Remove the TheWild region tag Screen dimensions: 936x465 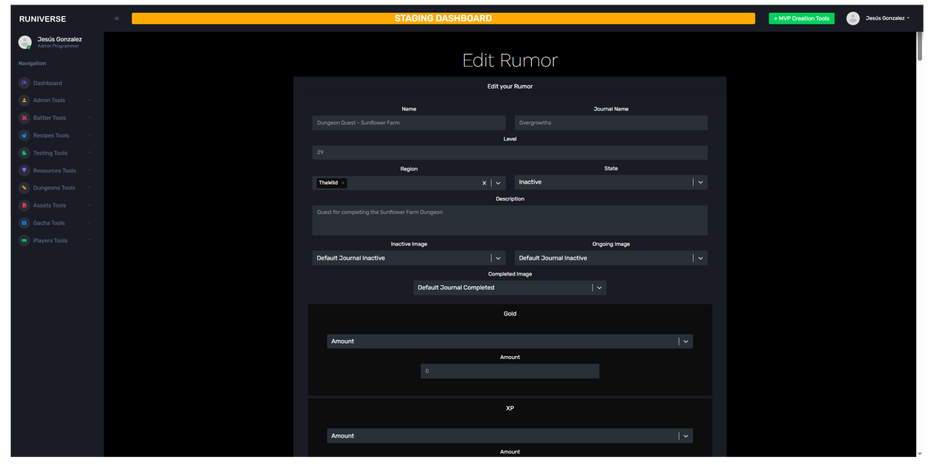click(343, 183)
